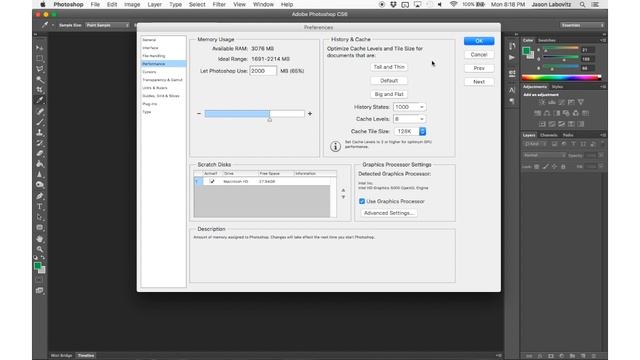Image resolution: width=640 pixels, height=360 pixels.
Task: Select the Sharpen/Blur tool
Action: click(40, 175)
